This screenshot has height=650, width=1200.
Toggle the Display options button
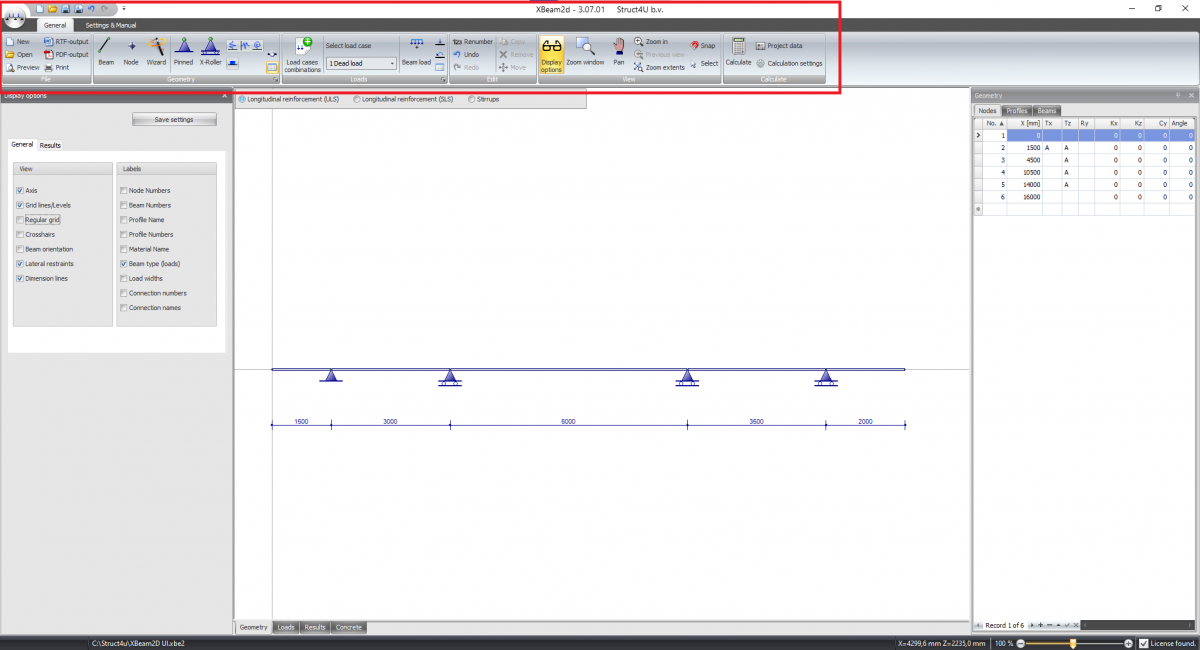pos(551,54)
